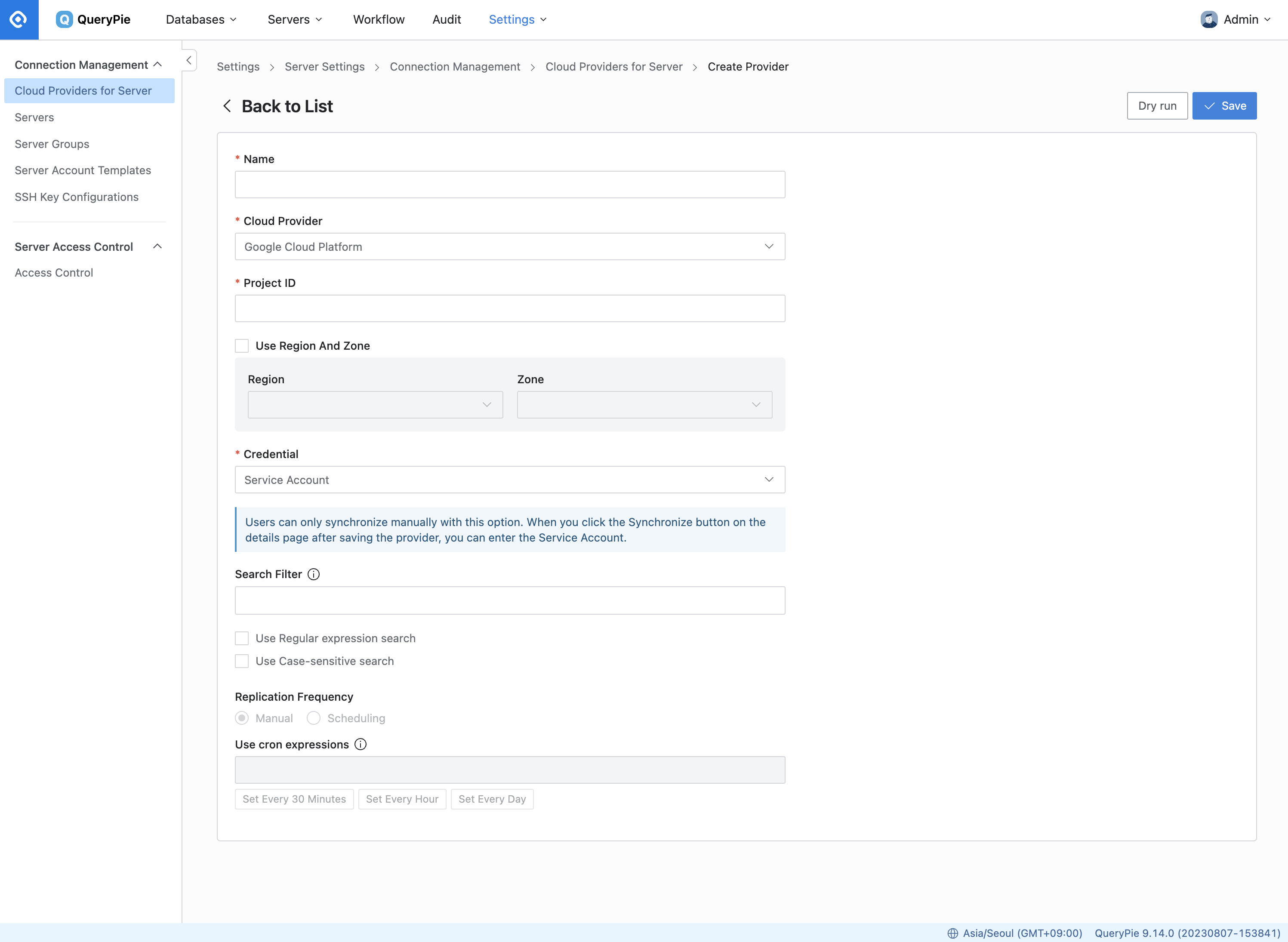This screenshot has width=1288, height=942.
Task: Click Set Every 30 Minutes button
Action: point(294,799)
